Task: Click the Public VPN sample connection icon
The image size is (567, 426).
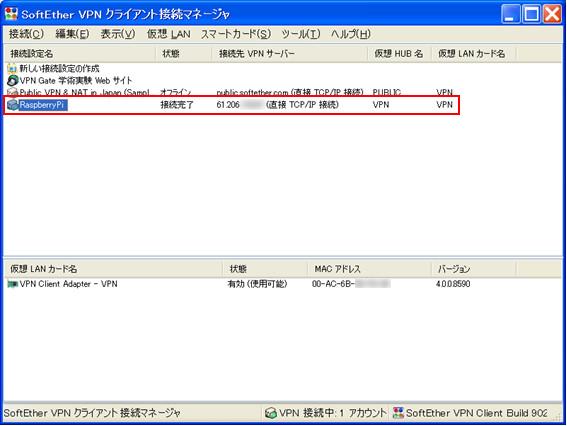Action: 12,92
